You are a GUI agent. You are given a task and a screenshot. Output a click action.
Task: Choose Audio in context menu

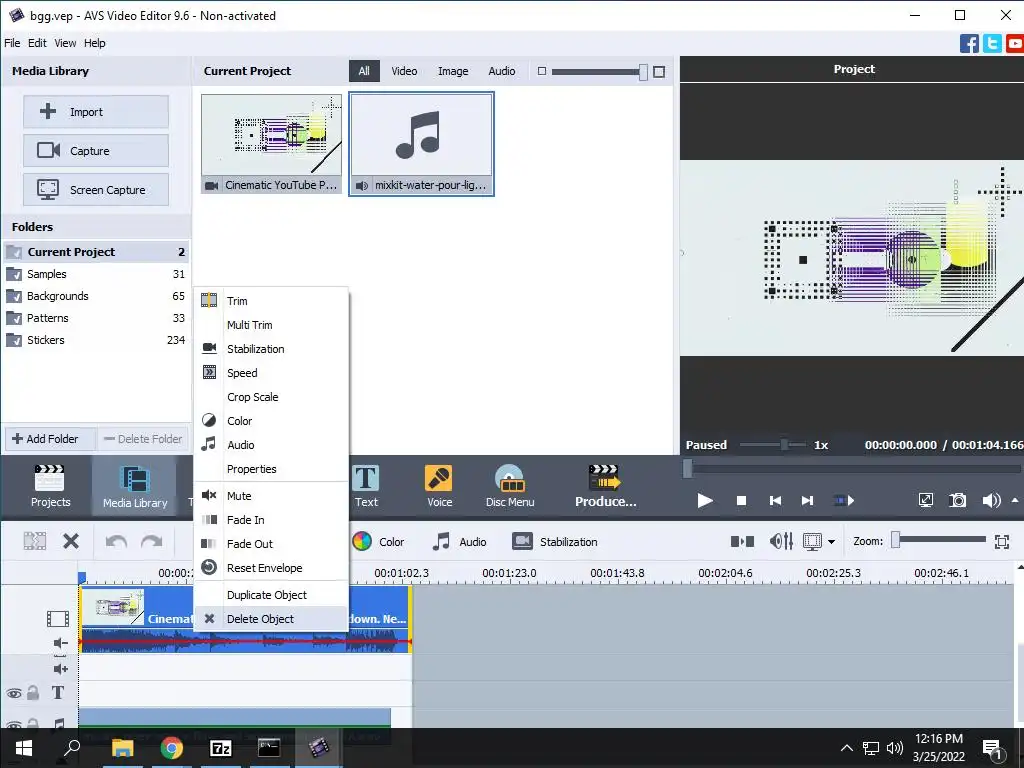271,445
